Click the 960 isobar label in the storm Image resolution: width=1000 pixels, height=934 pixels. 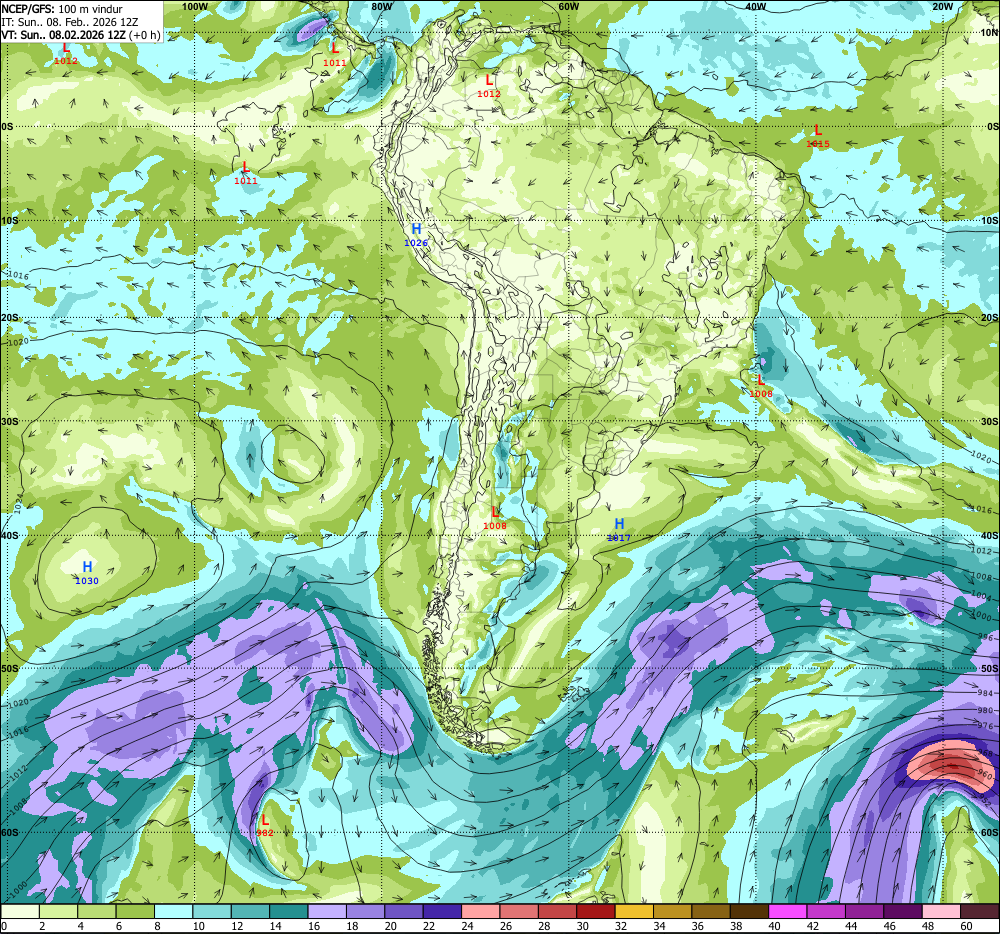pos(984,776)
